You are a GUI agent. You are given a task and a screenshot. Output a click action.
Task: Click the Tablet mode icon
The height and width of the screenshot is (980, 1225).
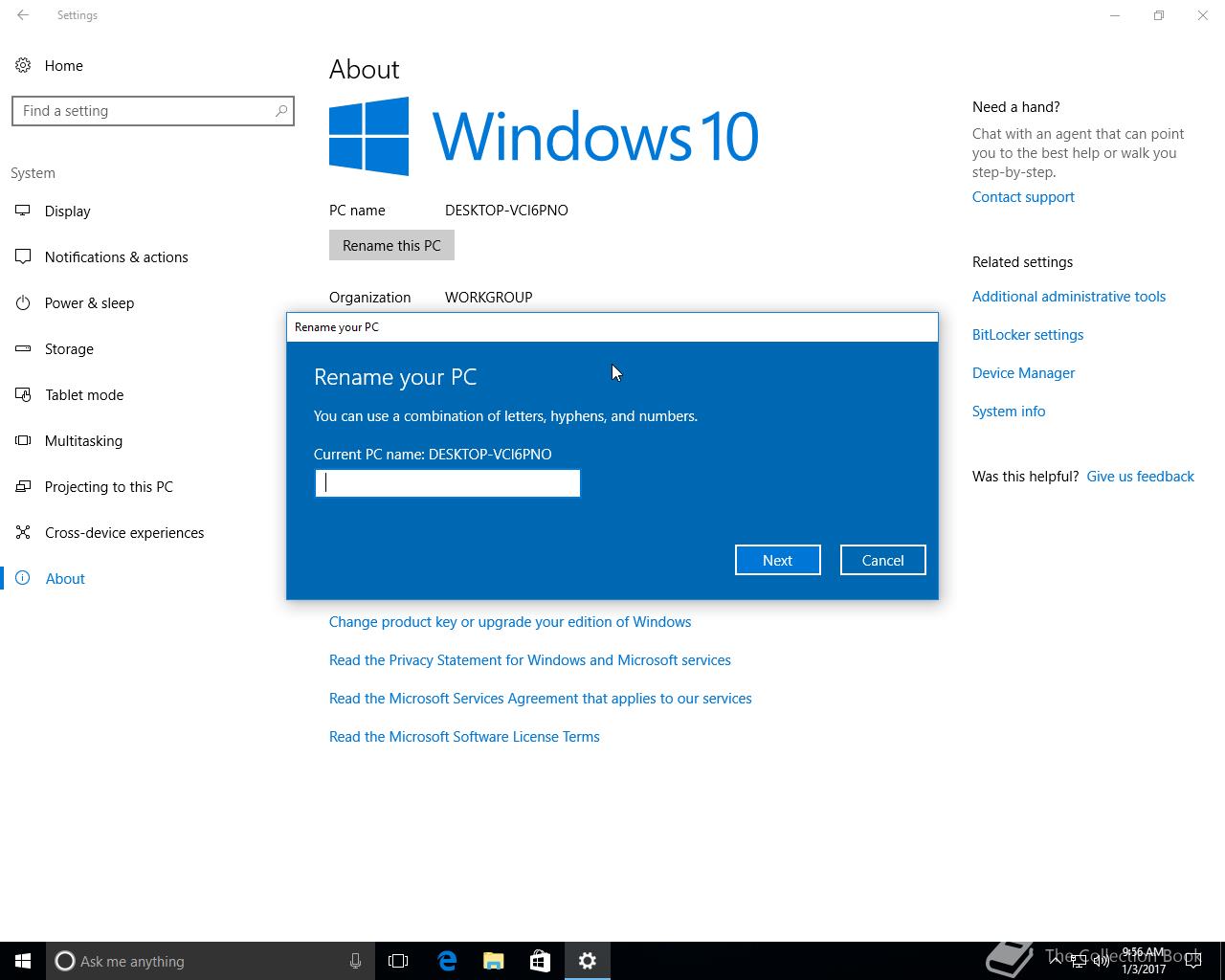[23, 394]
